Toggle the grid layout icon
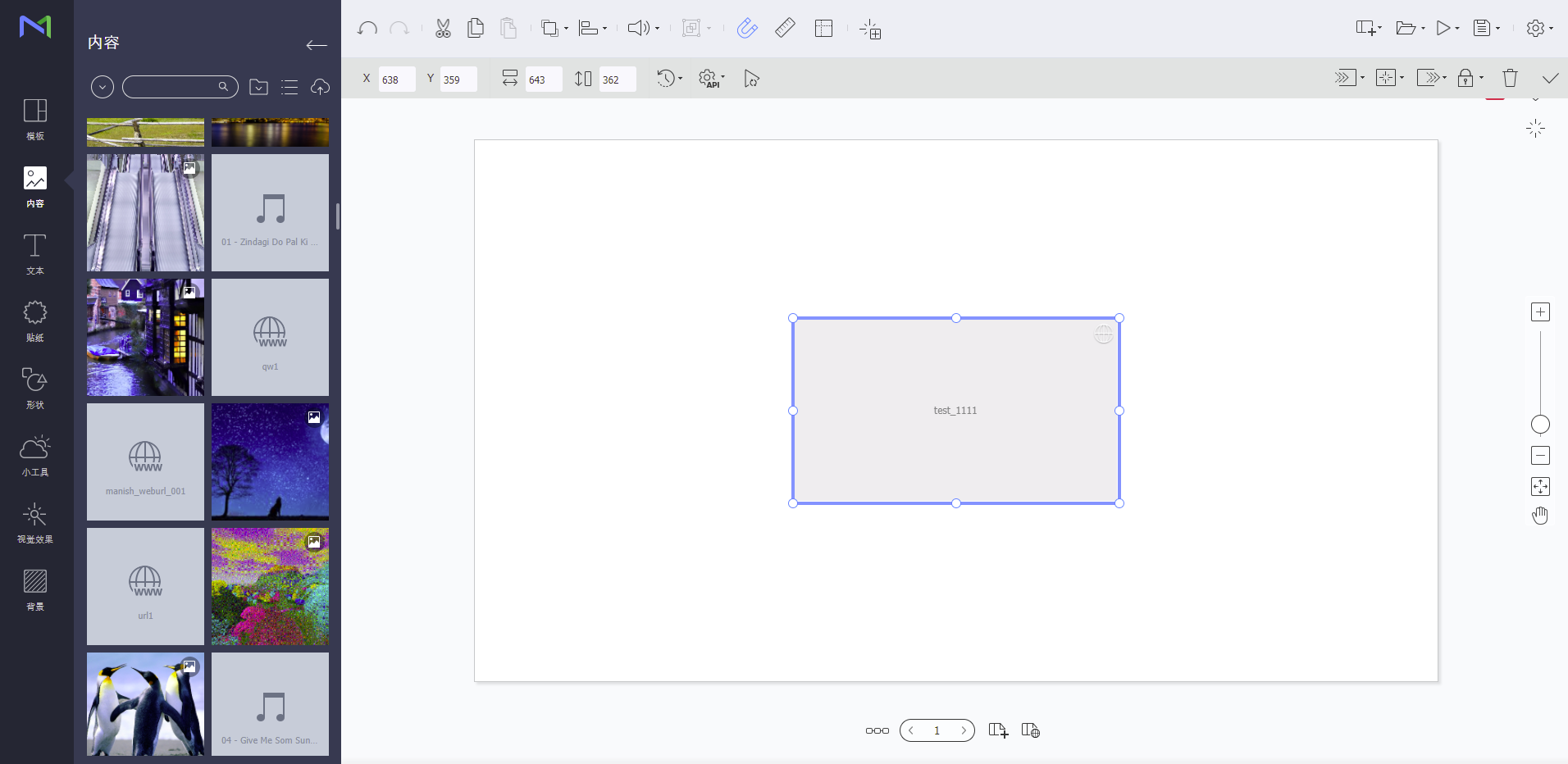The height and width of the screenshot is (764, 1568). pos(823,29)
